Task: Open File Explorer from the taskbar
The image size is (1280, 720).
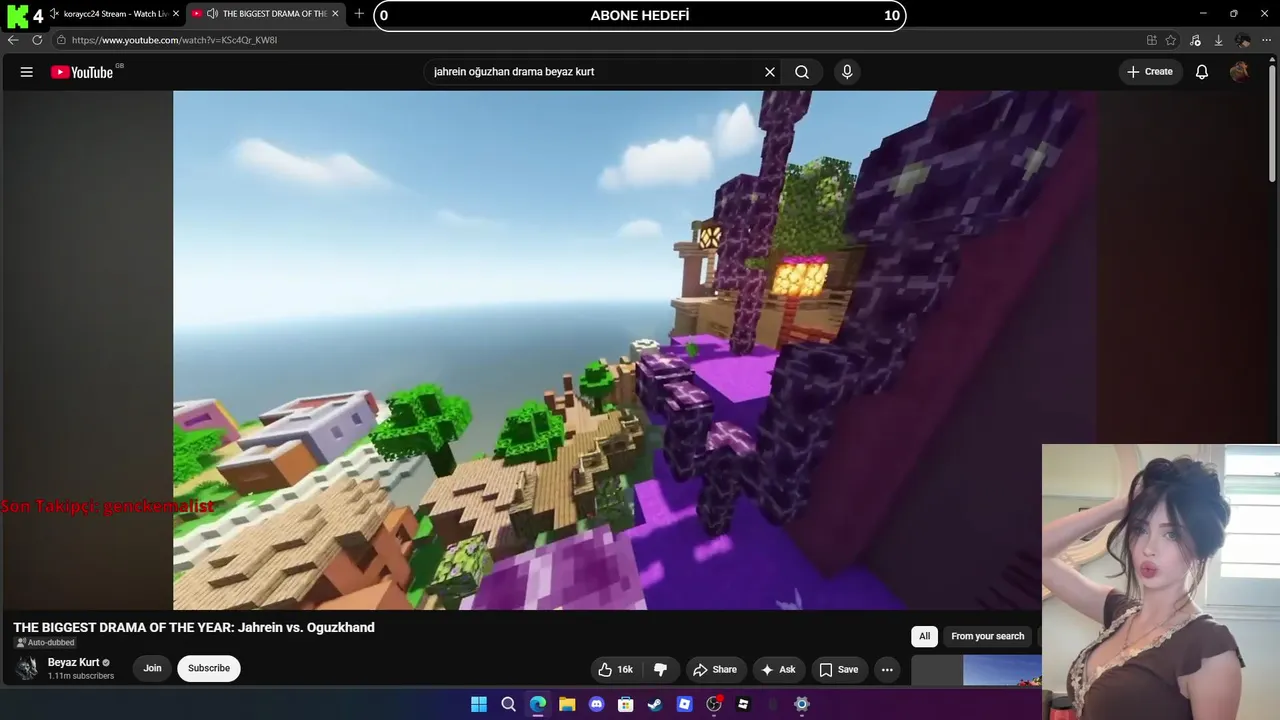Action: [x=567, y=704]
